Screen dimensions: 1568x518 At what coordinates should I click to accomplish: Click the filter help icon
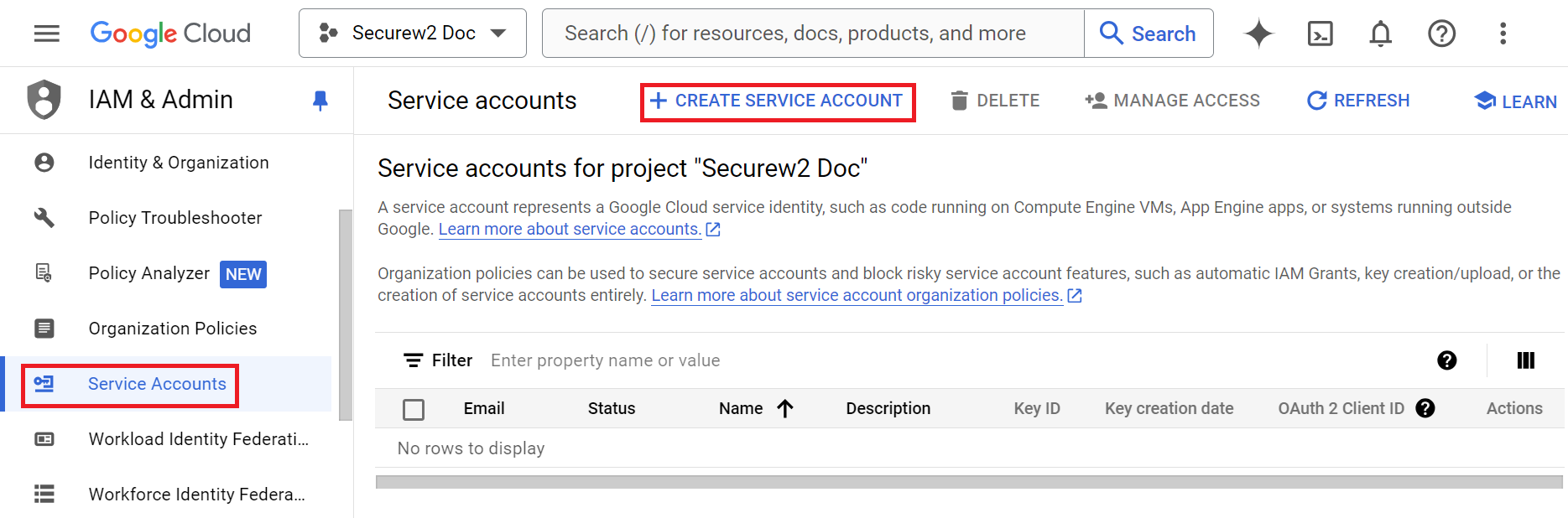[1446, 360]
